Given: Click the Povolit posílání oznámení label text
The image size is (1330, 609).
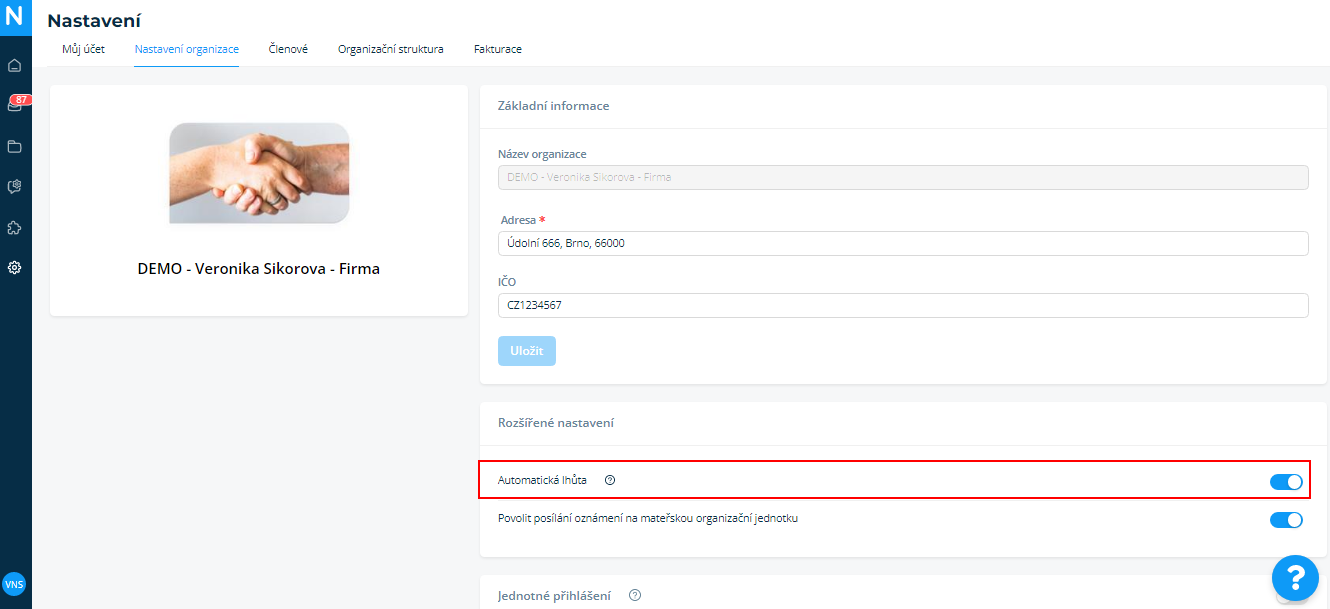Looking at the screenshot, I should click(648, 518).
